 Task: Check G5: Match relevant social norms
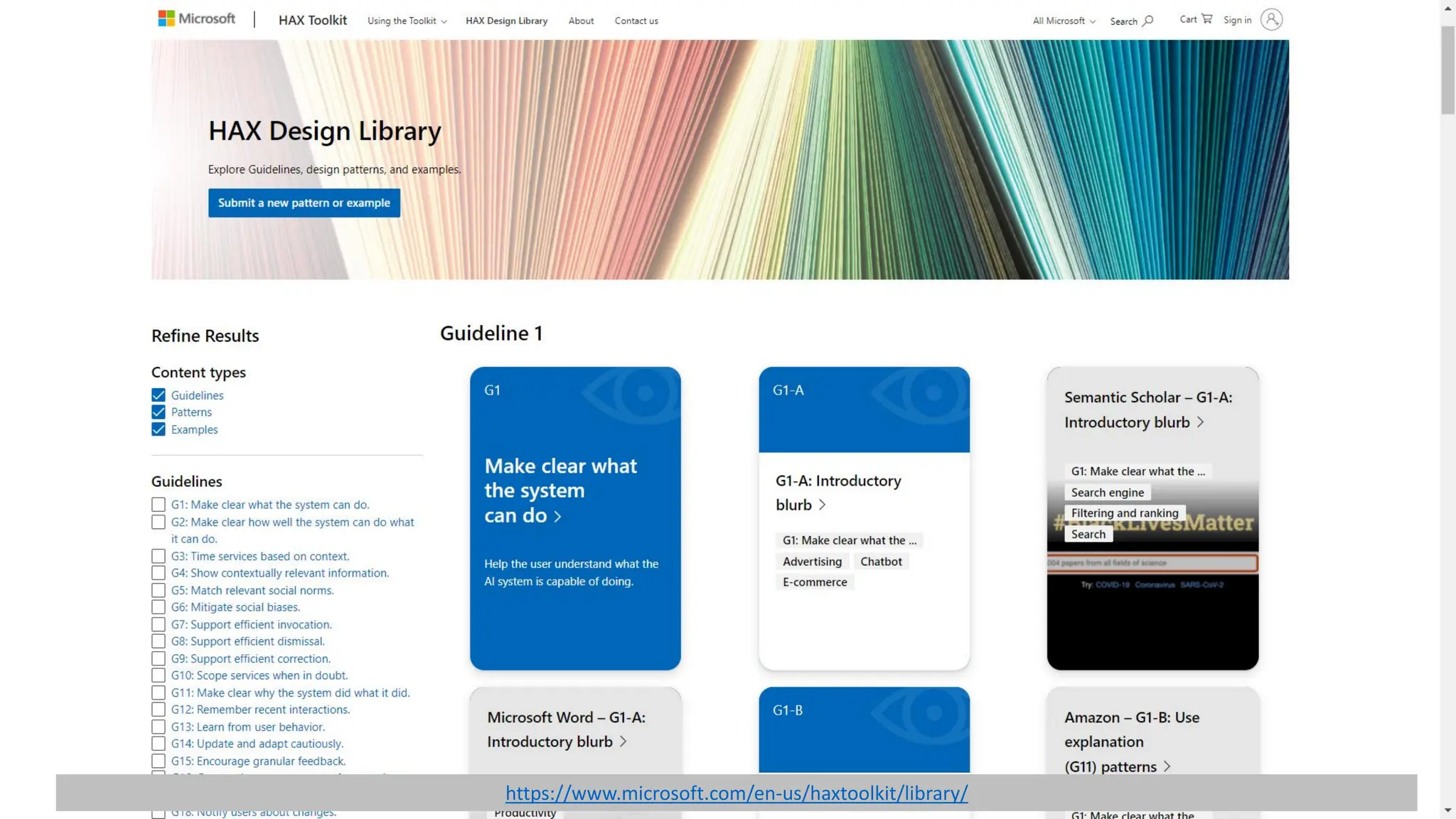click(159, 590)
